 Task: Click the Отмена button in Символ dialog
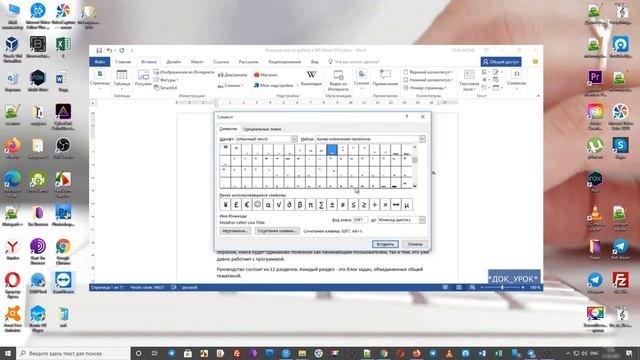(x=415, y=244)
